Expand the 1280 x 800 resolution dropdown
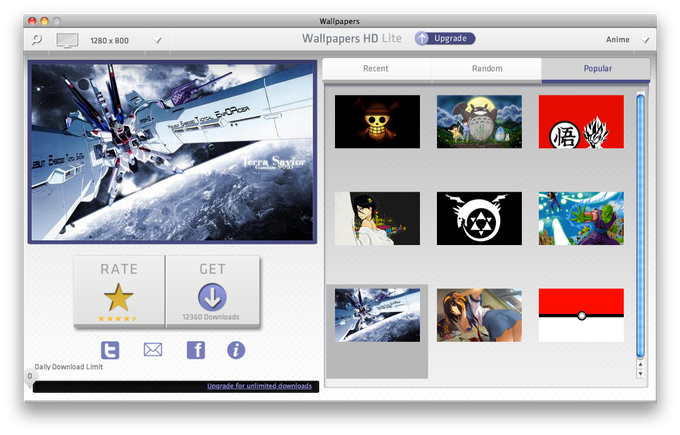The height and width of the screenshot is (435, 680). point(157,40)
